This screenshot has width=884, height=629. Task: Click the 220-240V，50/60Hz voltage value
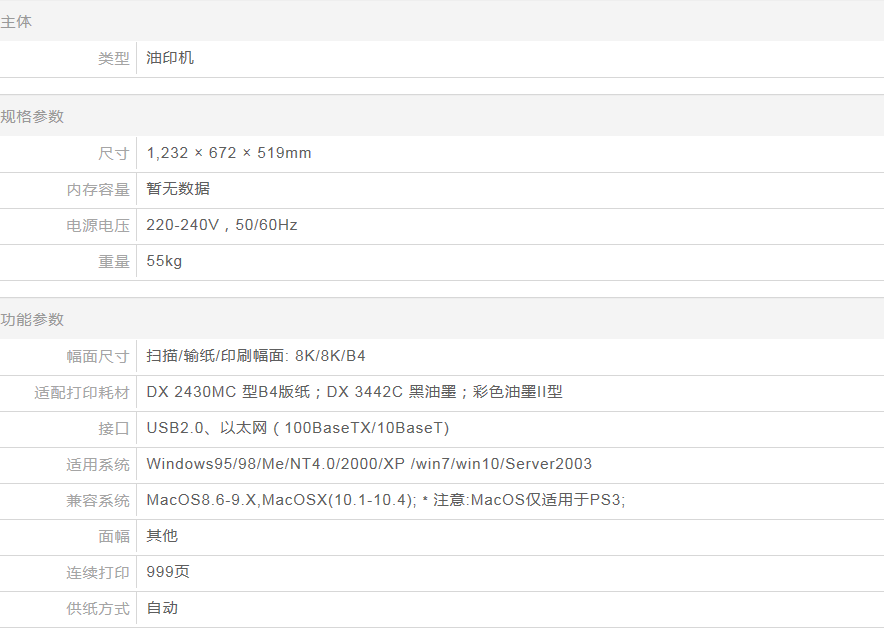[222, 225]
